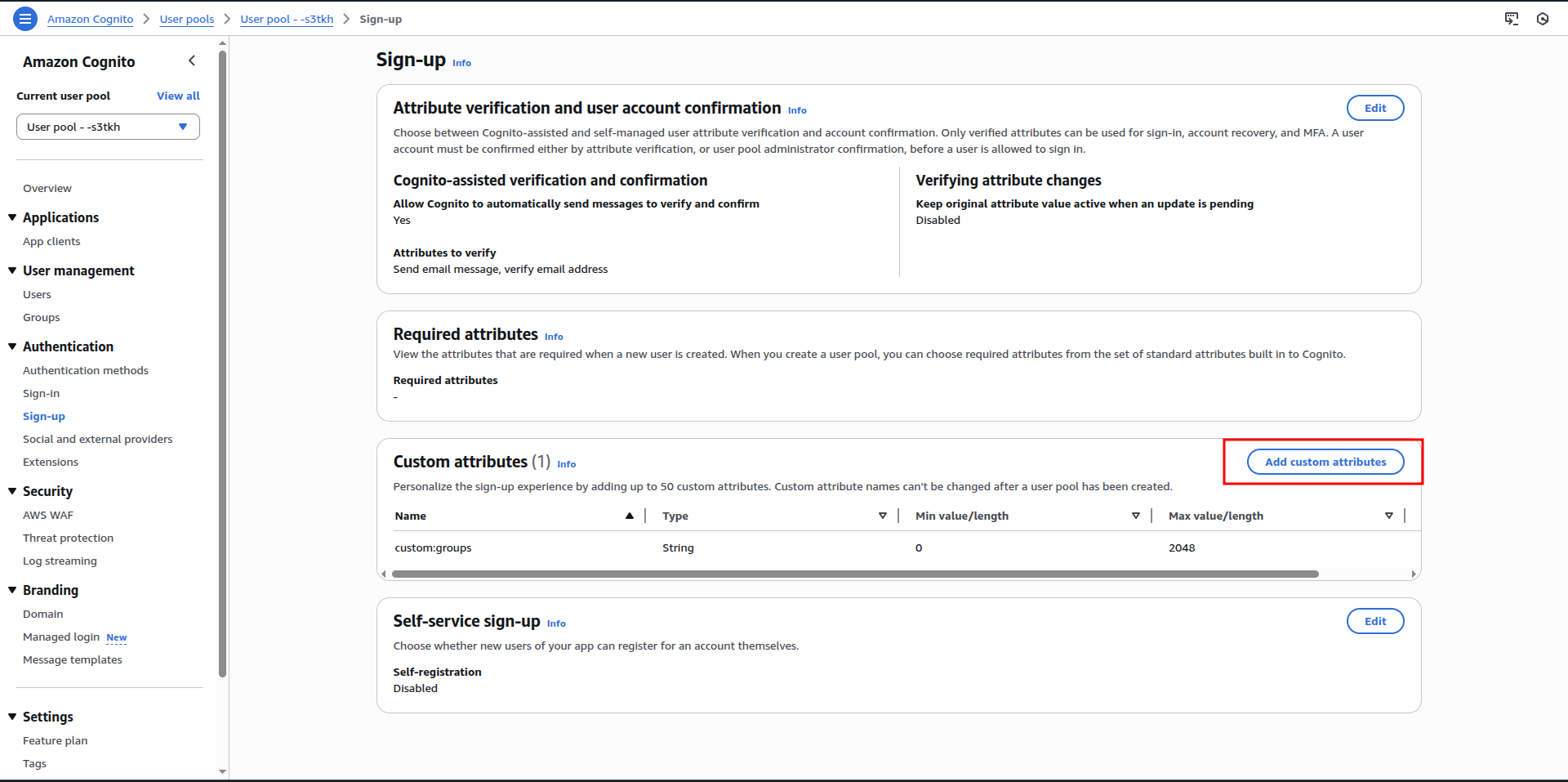Edit the Self-service sign-up settings
Viewport: 1568px width, 782px height.
pyautogui.click(x=1375, y=621)
